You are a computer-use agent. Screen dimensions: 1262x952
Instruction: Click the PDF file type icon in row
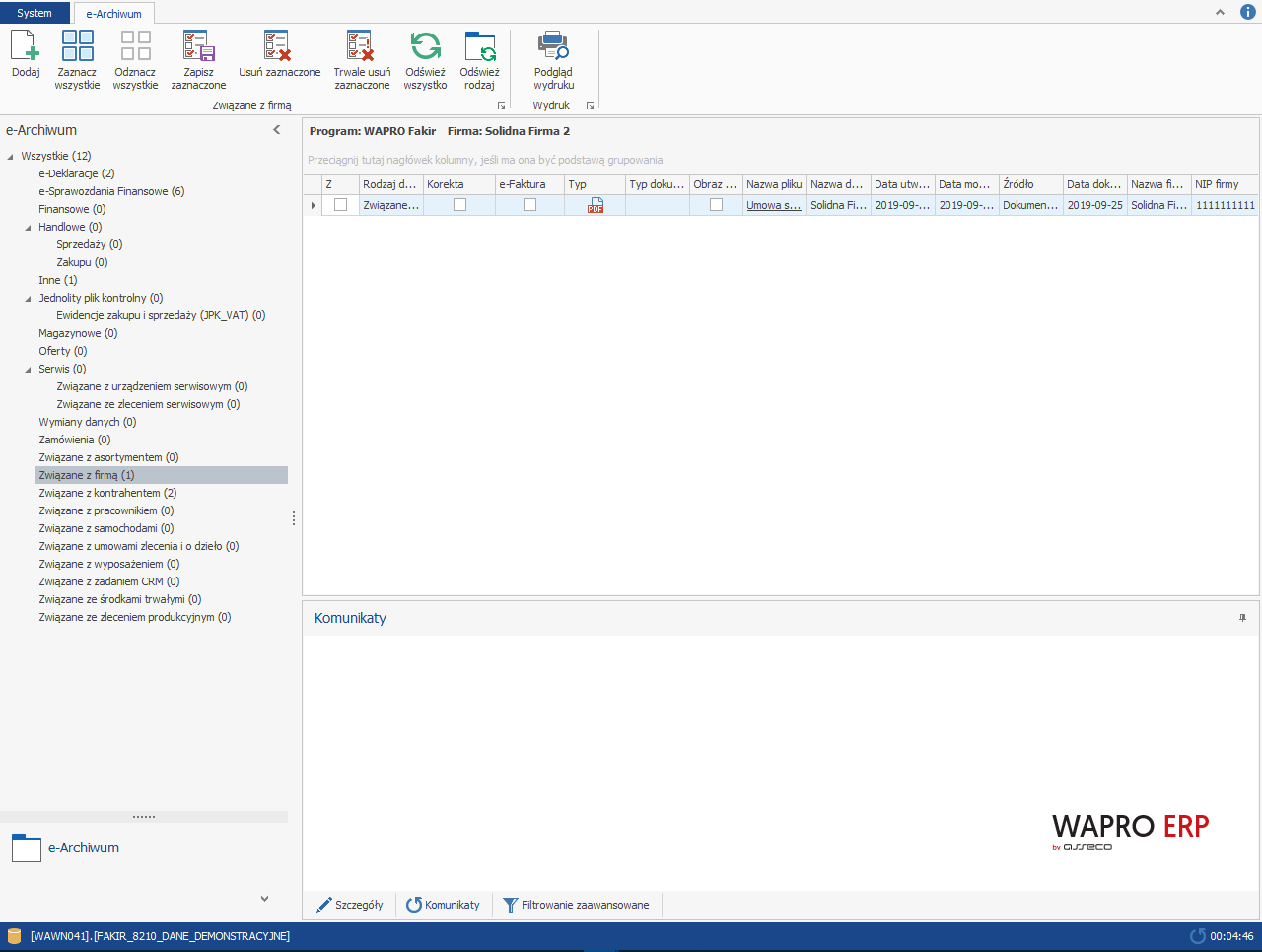coord(596,205)
